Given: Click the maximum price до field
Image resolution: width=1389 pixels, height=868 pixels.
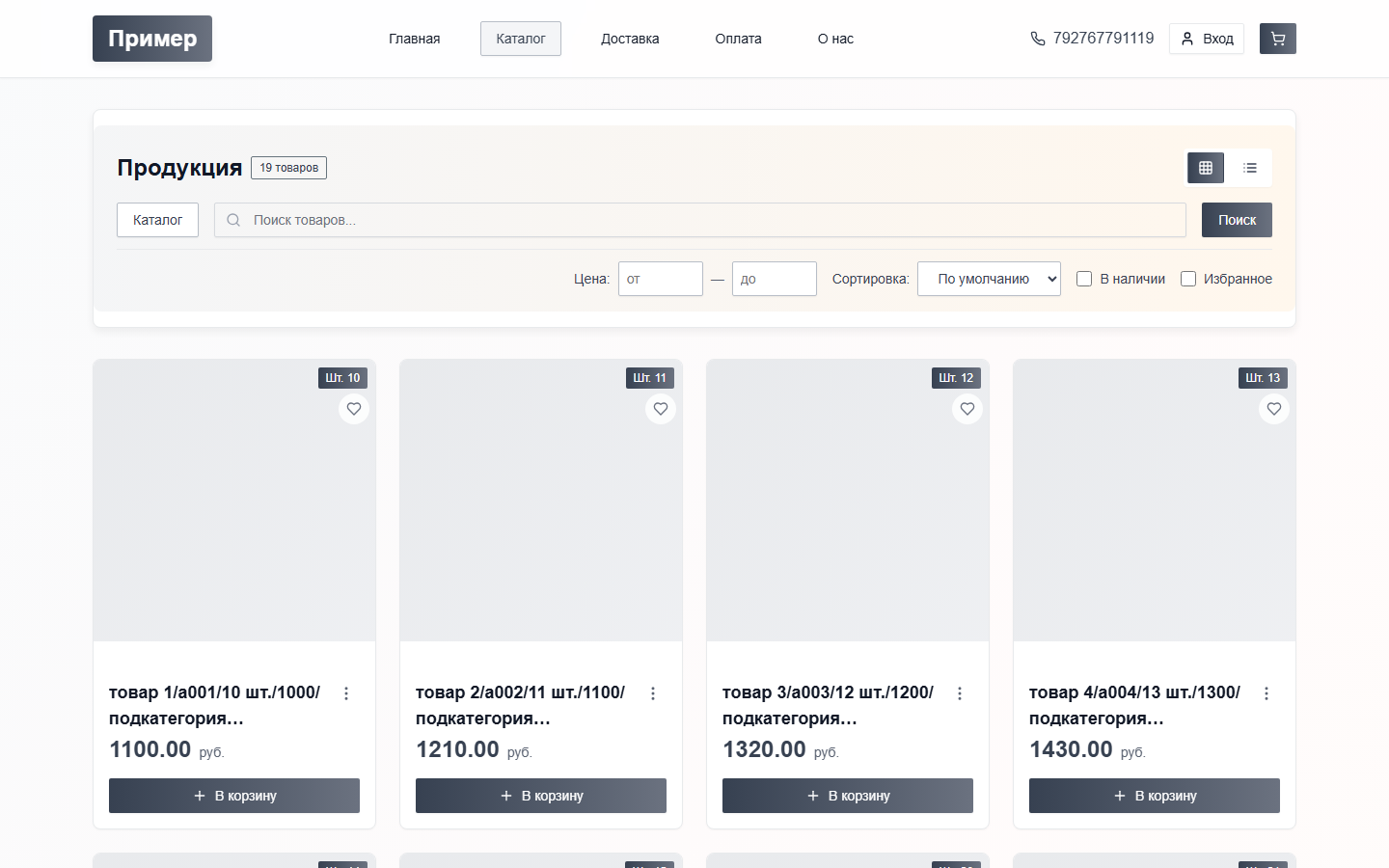Looking at the screenshot, I should click(x=775, y=279).
